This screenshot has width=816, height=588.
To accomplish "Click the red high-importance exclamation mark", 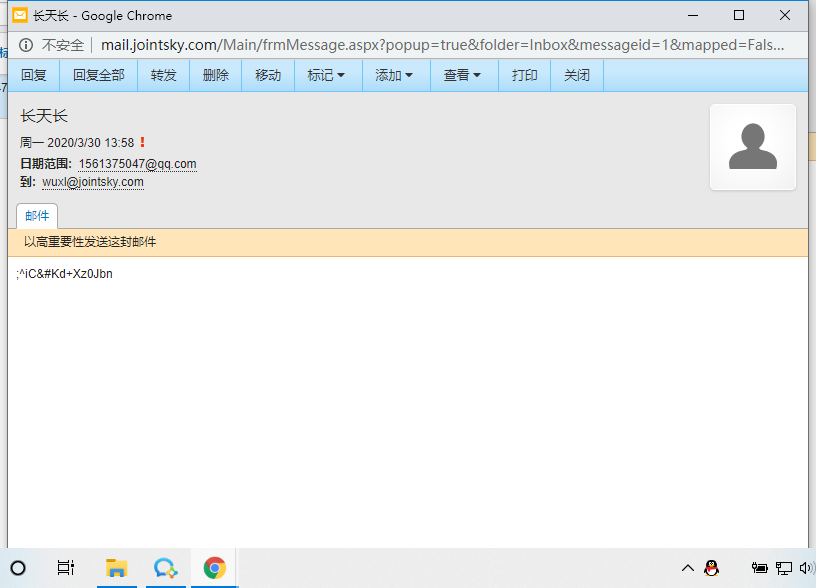I will [x=143, y=142].
